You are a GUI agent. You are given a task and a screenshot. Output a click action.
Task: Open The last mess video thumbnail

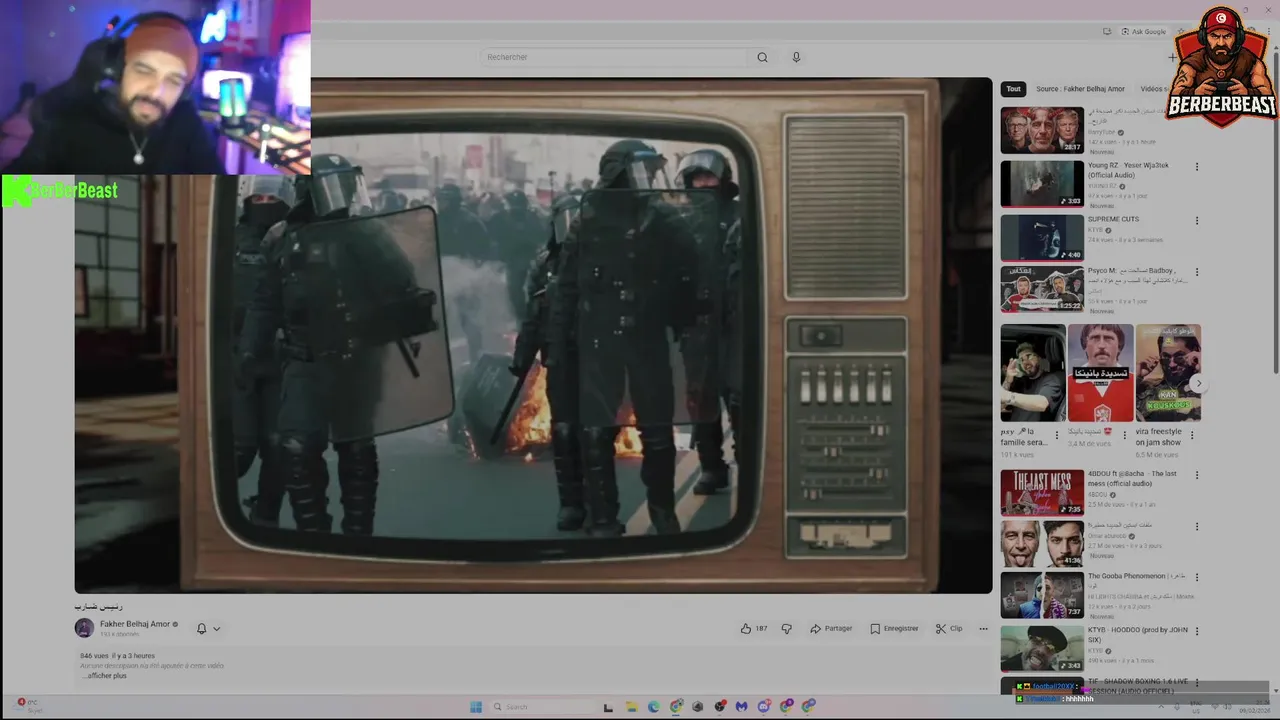(x=1042, y=492)
